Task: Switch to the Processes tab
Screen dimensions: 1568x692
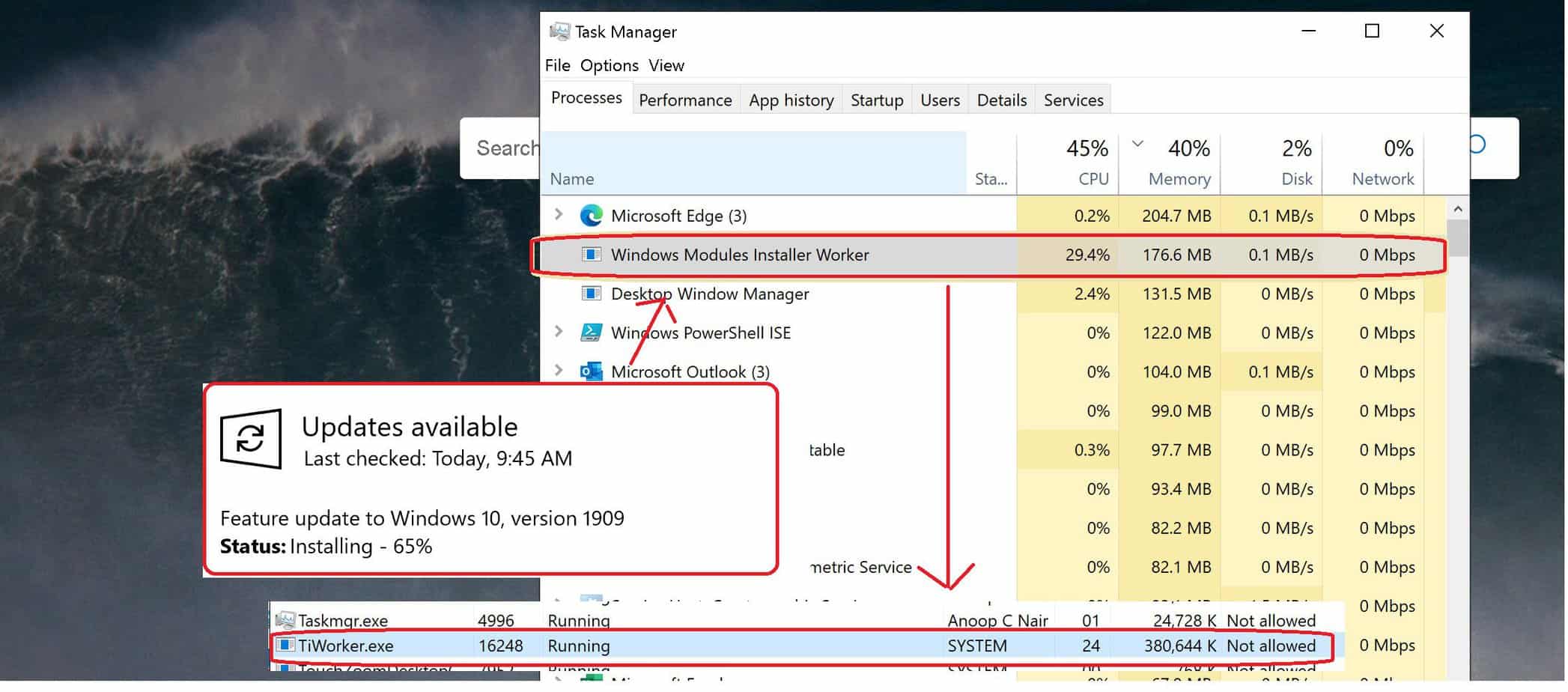Action: [586, 98]
